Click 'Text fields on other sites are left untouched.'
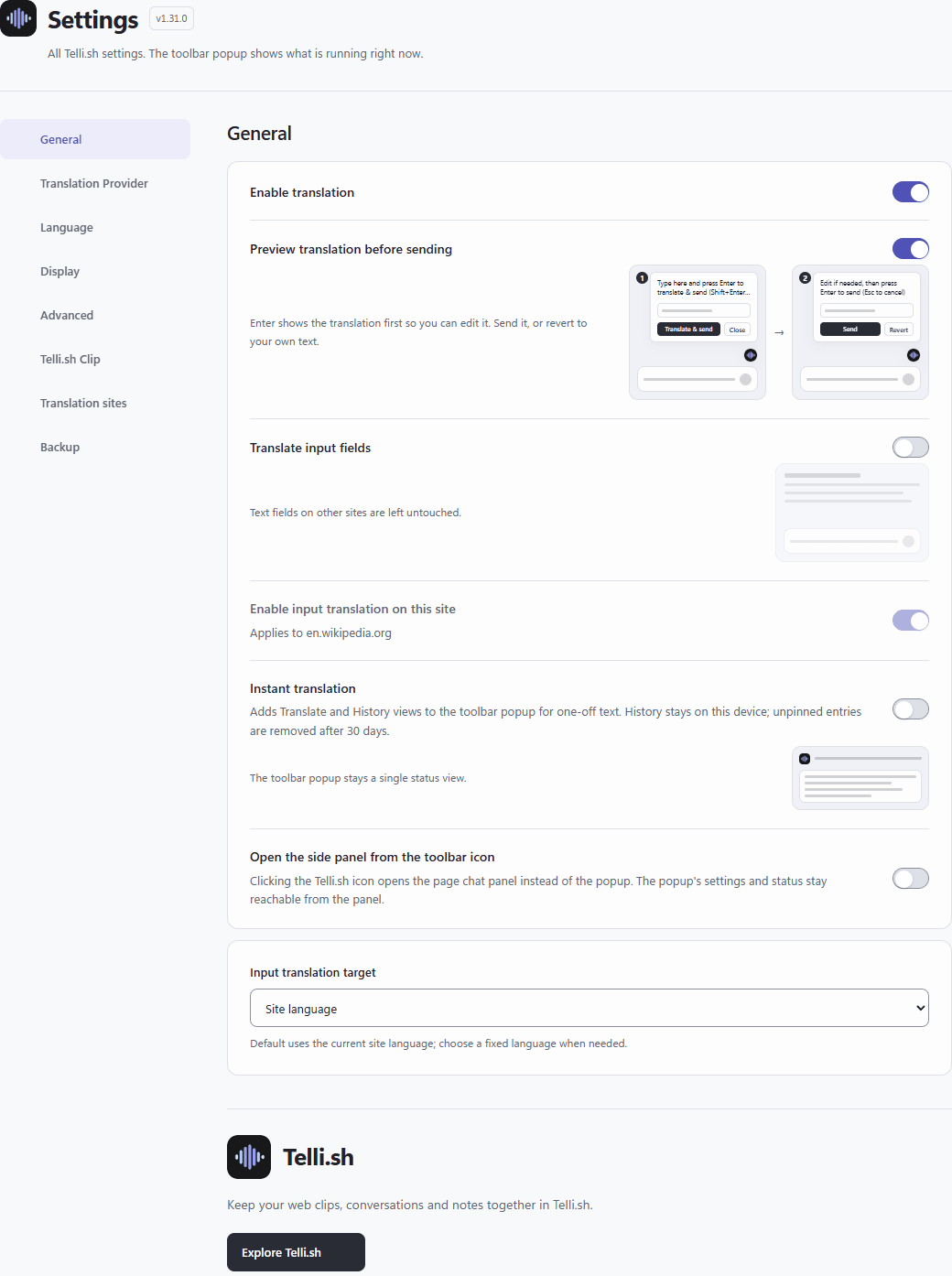 [355, 513]
